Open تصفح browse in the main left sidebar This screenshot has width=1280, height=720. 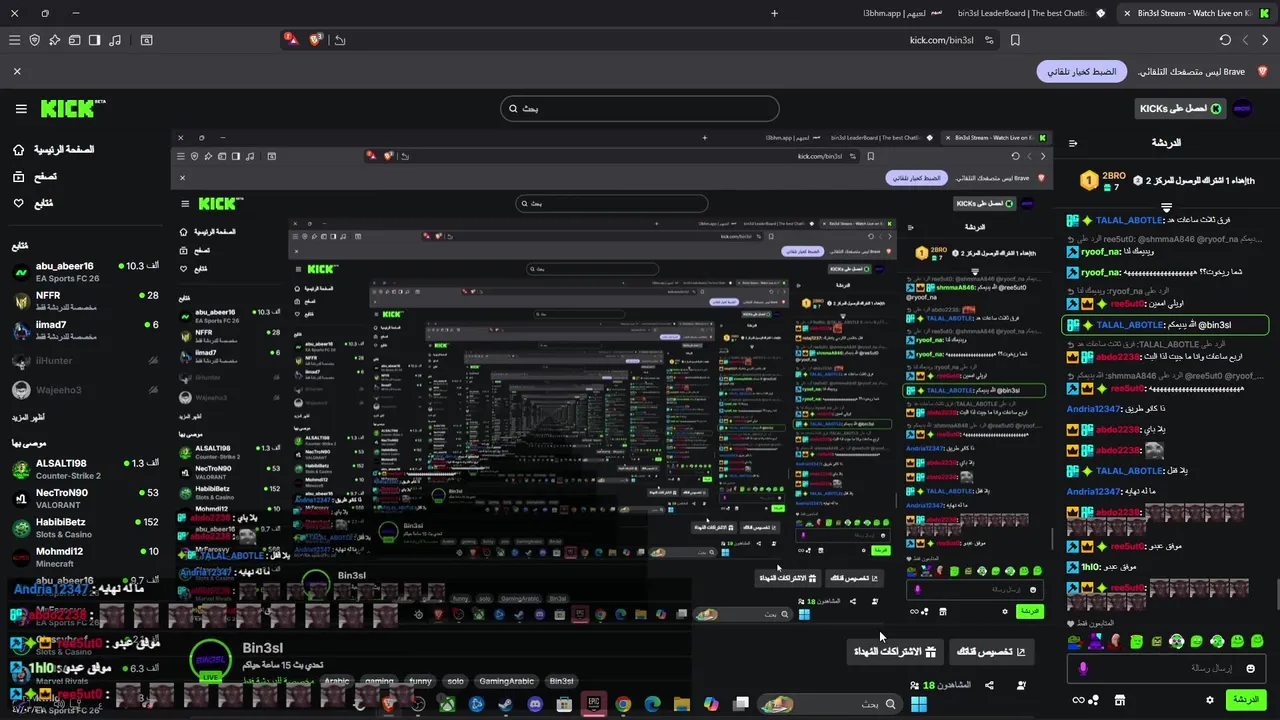[x=34, y=176]
